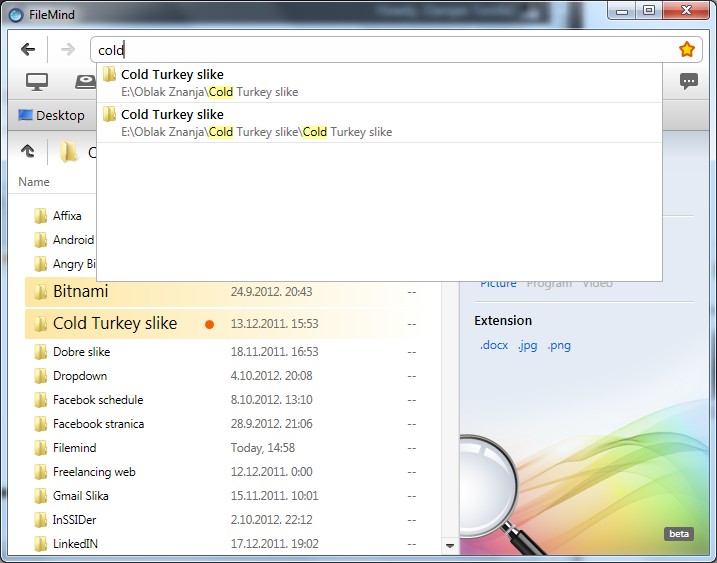The width and height of the screenshot is (717, 563).
Task: Filter by .jpg extension
Action: point(528,346)
